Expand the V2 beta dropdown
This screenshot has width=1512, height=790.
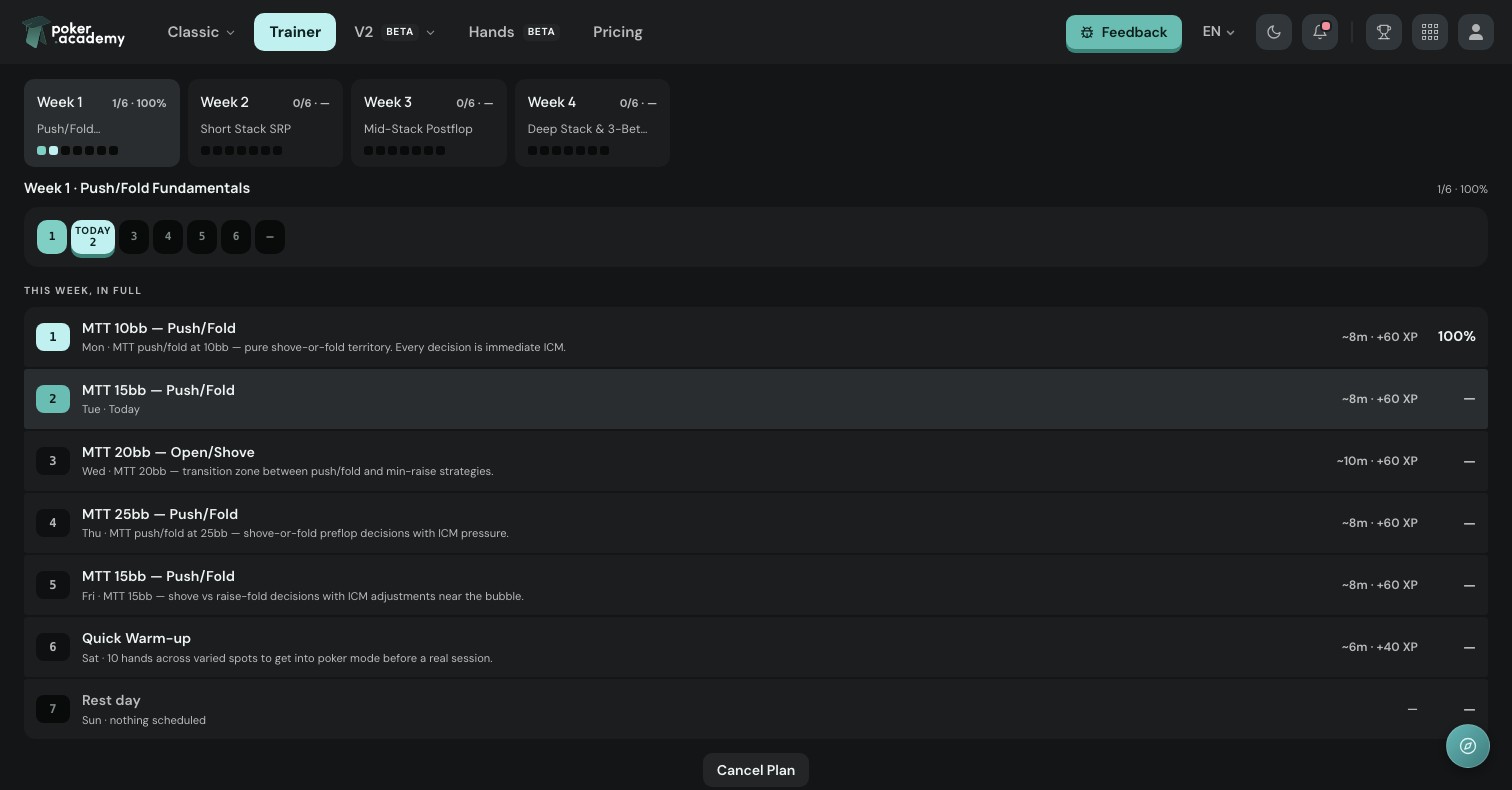tap(395, 32)
